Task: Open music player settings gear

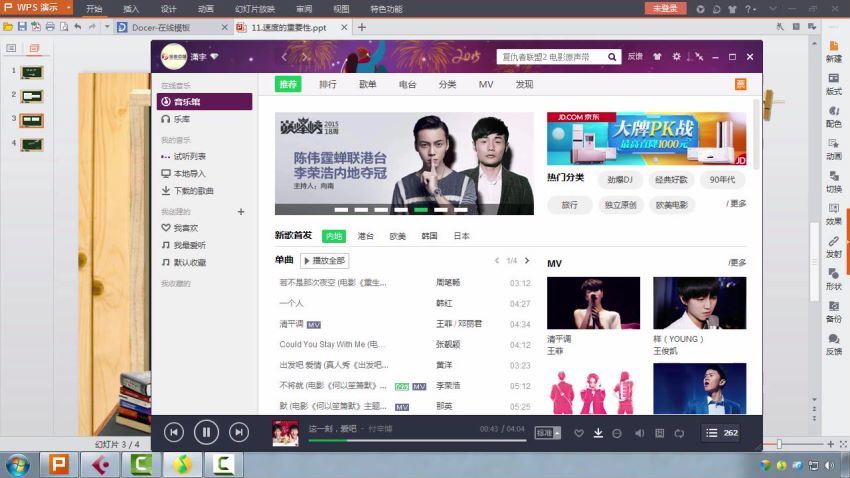Action: [677, 56]
